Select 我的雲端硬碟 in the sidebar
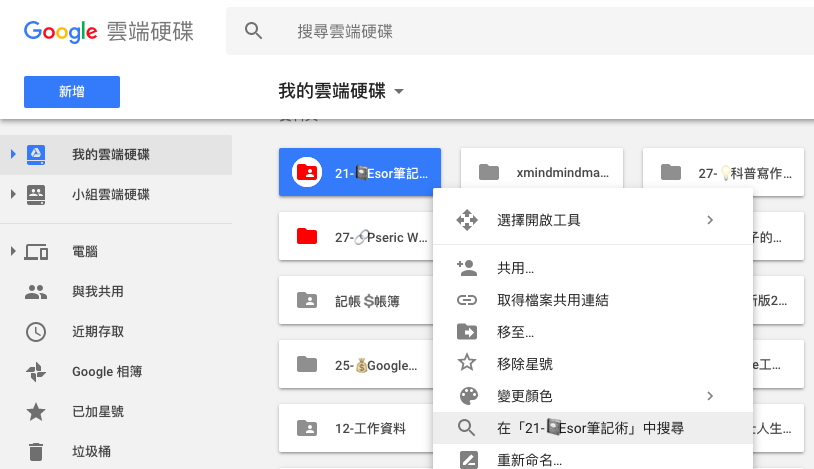814x469 pixels. coord(116,155)
